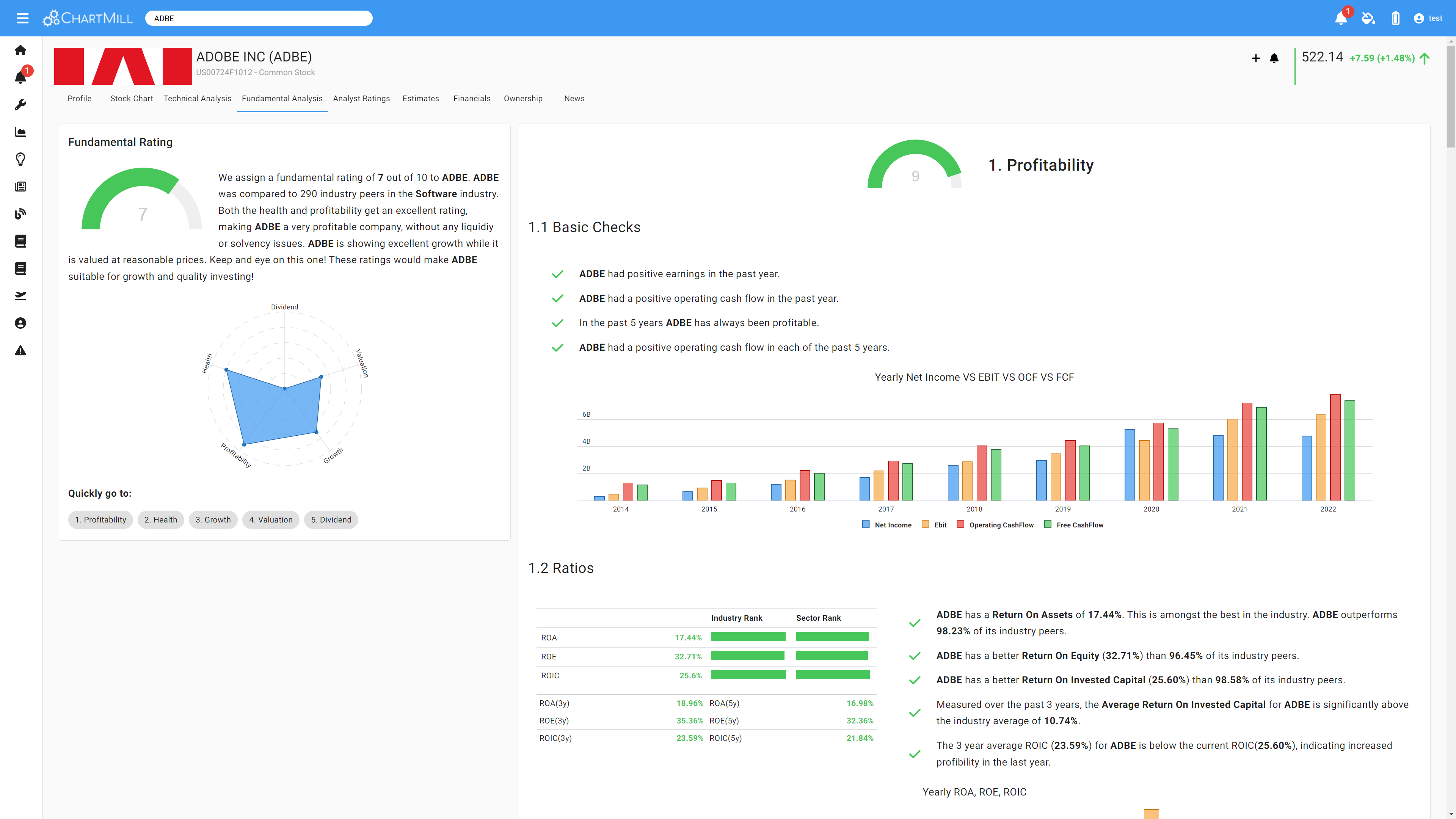
Task: Open the Technical Analysis tab
Action: (197, 98)
